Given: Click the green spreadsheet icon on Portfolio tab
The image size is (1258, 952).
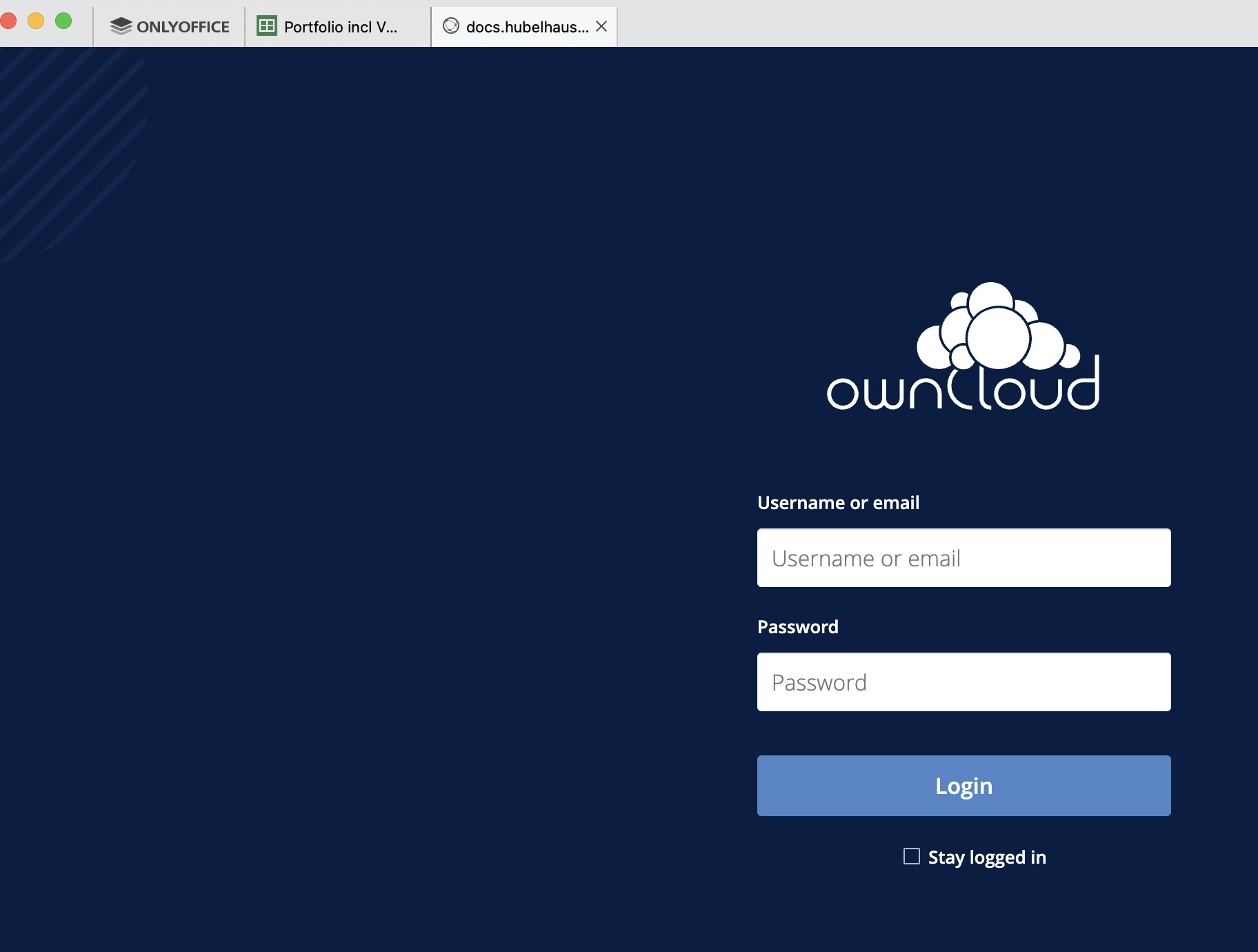Looking at the screenshot, I should click(x=266, y=26).
